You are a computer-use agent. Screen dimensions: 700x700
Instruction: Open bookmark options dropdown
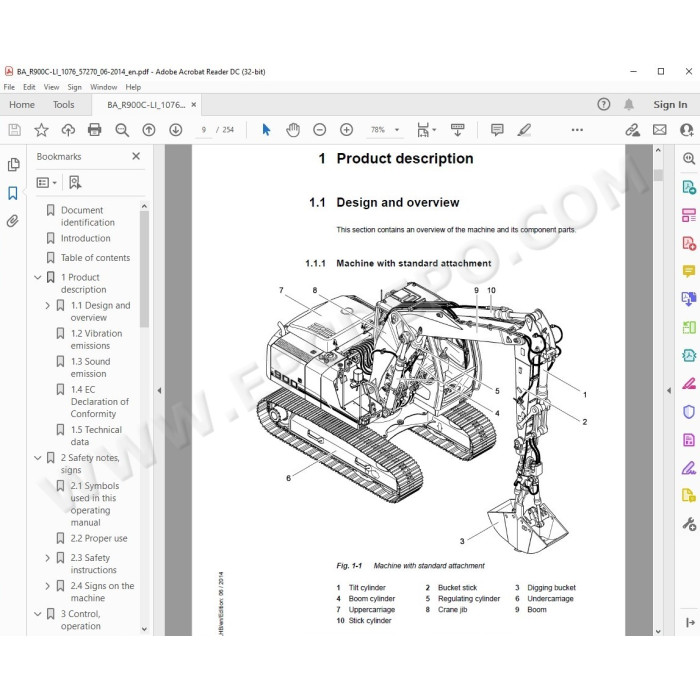click(47, 183)
